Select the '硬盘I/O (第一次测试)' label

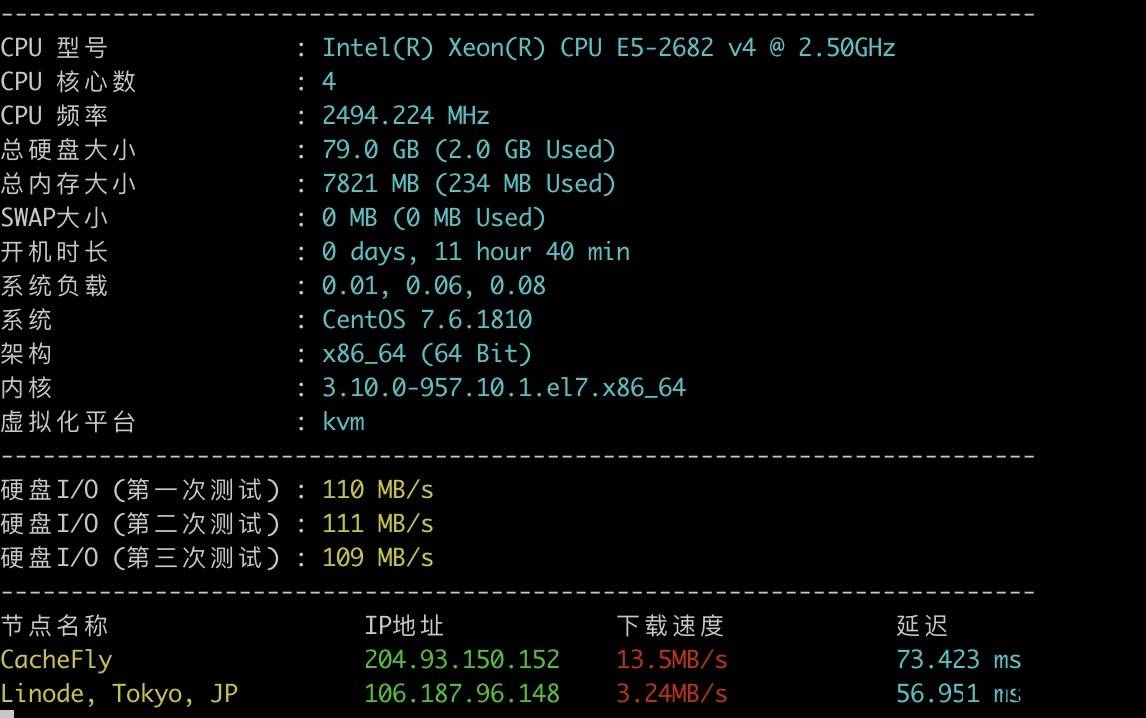[140, 490]
